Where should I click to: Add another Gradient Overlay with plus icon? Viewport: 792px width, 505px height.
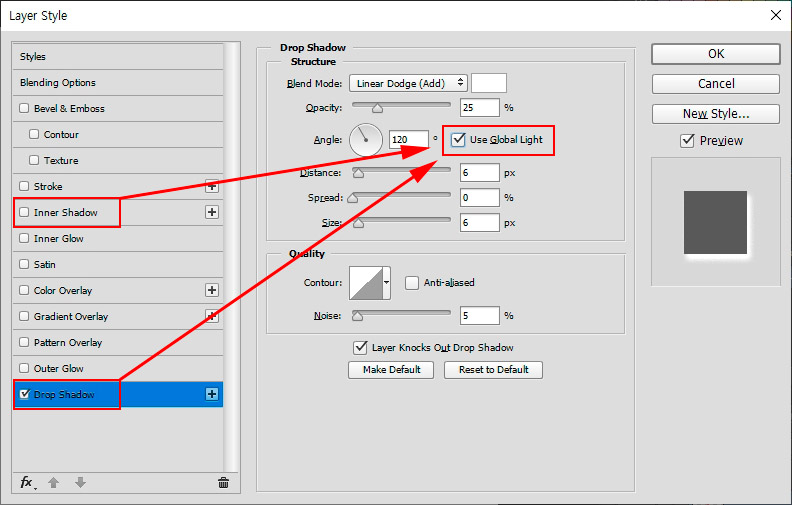coord(212,316)
